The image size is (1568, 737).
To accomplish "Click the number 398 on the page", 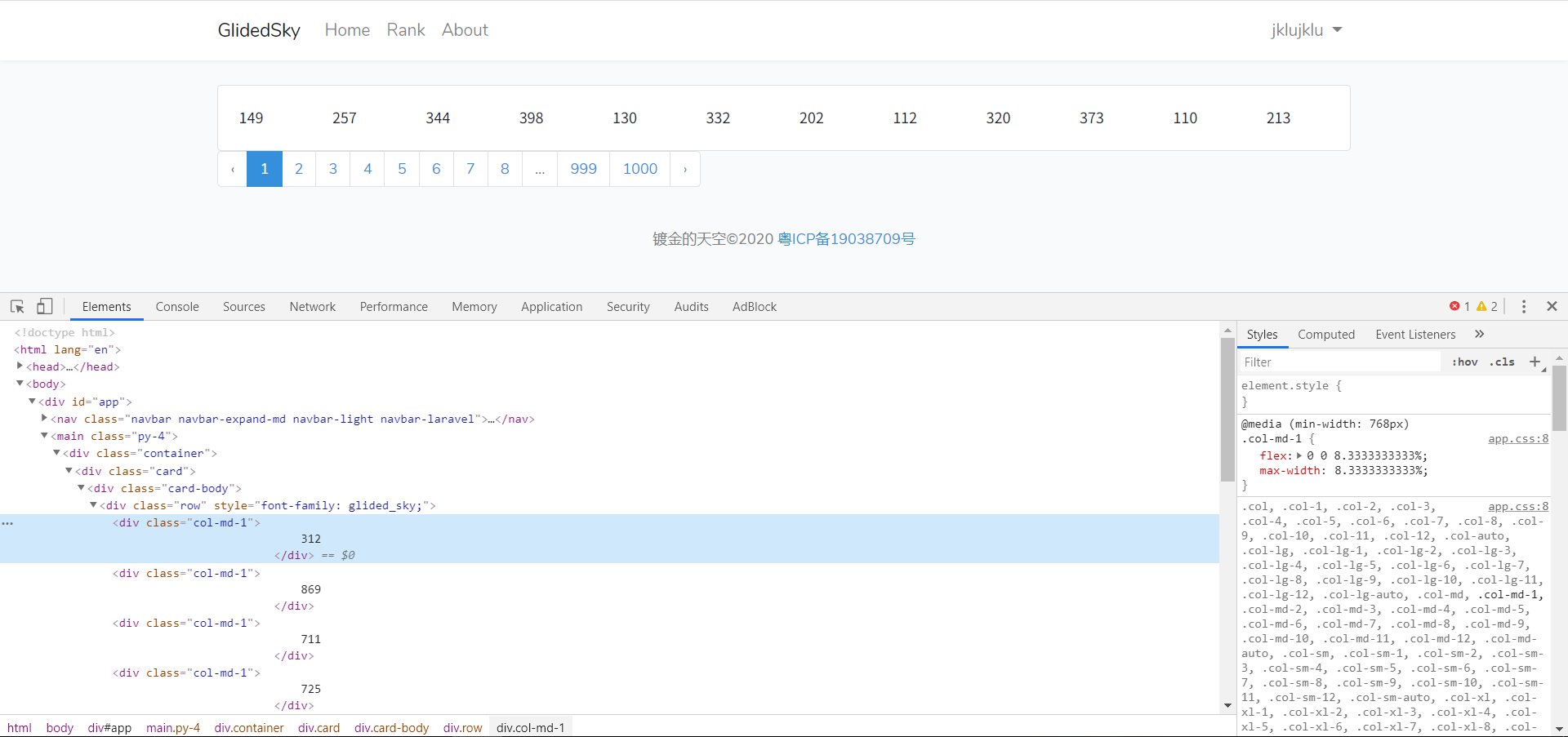I will tap(532, 118).
